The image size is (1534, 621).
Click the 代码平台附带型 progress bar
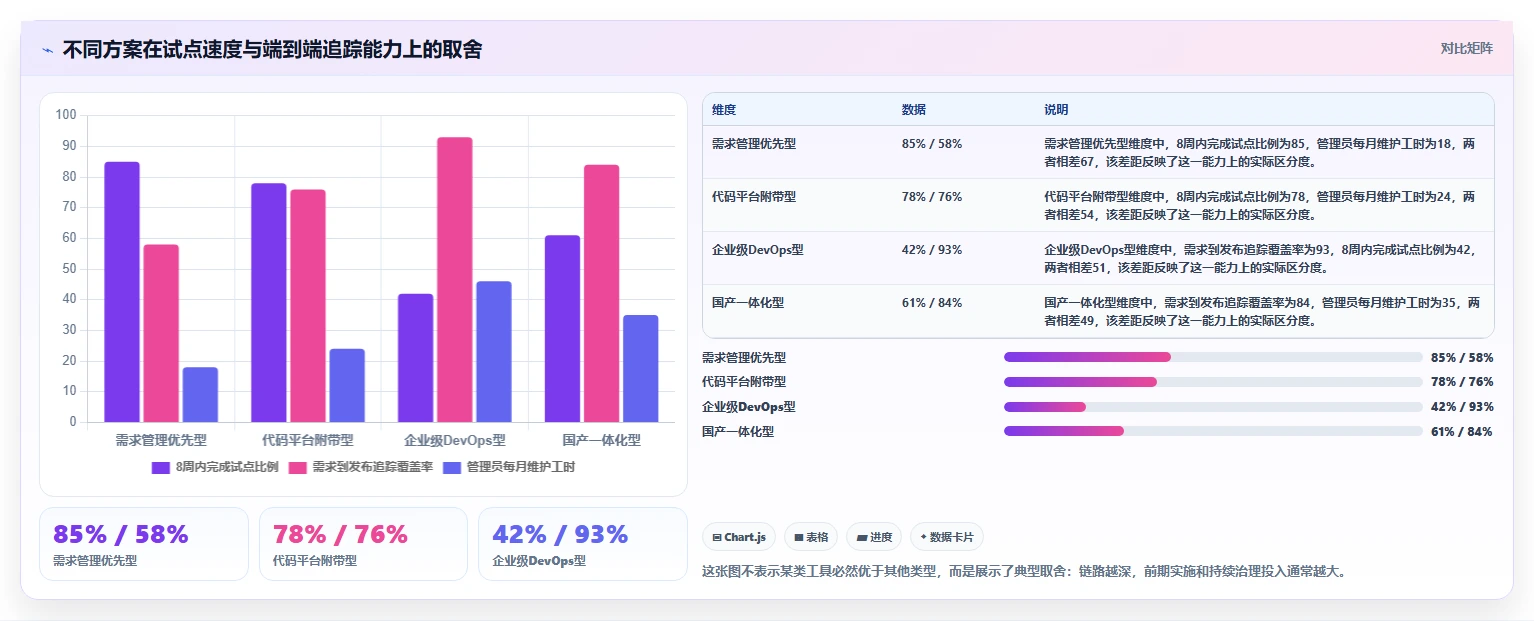1213,382
